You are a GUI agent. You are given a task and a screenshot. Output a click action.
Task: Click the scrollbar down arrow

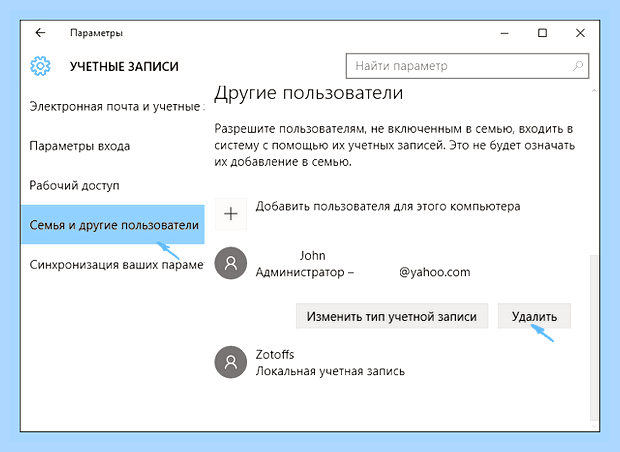pyautogui.click(x=594, y=426)
